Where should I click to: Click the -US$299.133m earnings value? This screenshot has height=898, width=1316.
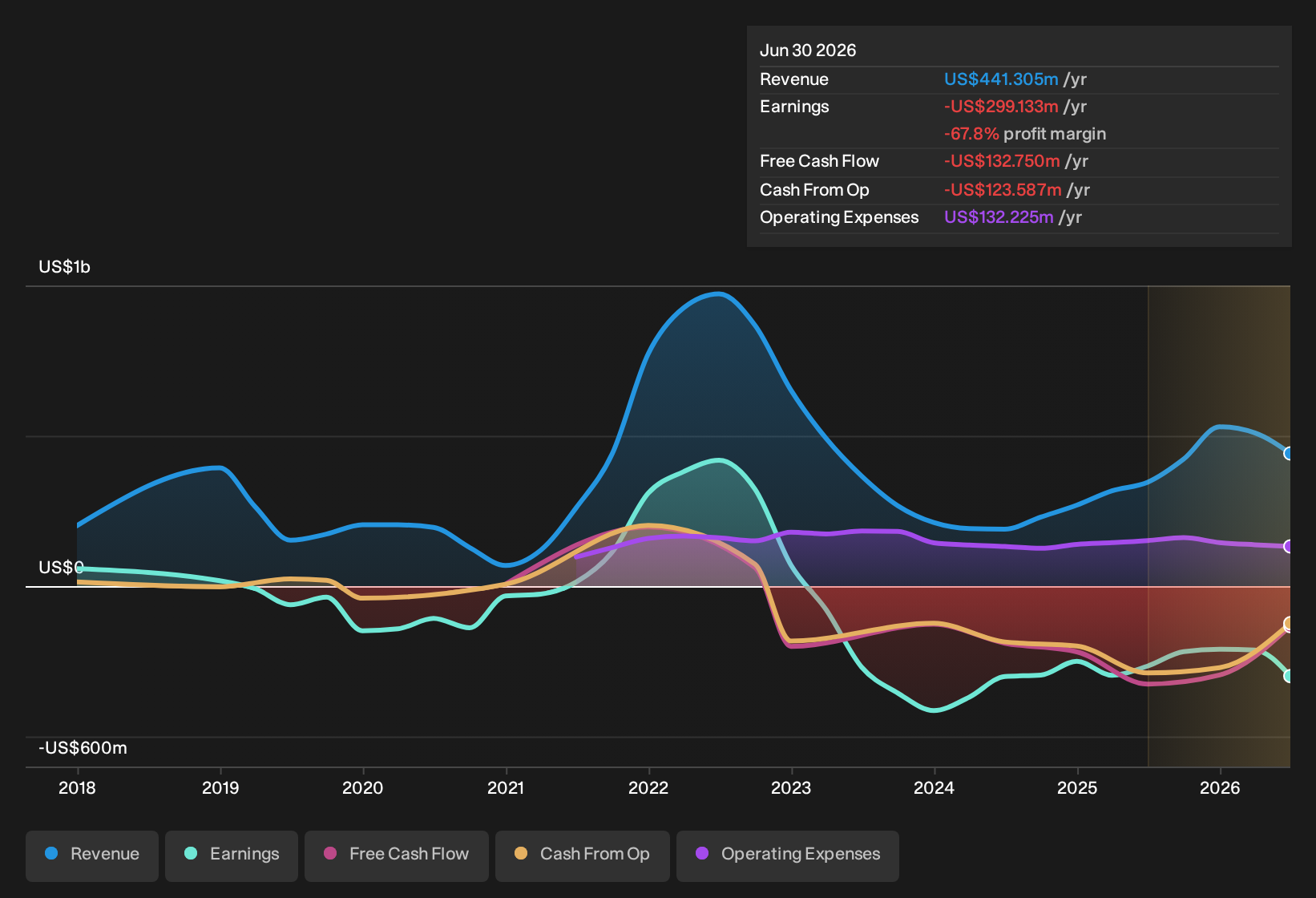pos(1001,107)
